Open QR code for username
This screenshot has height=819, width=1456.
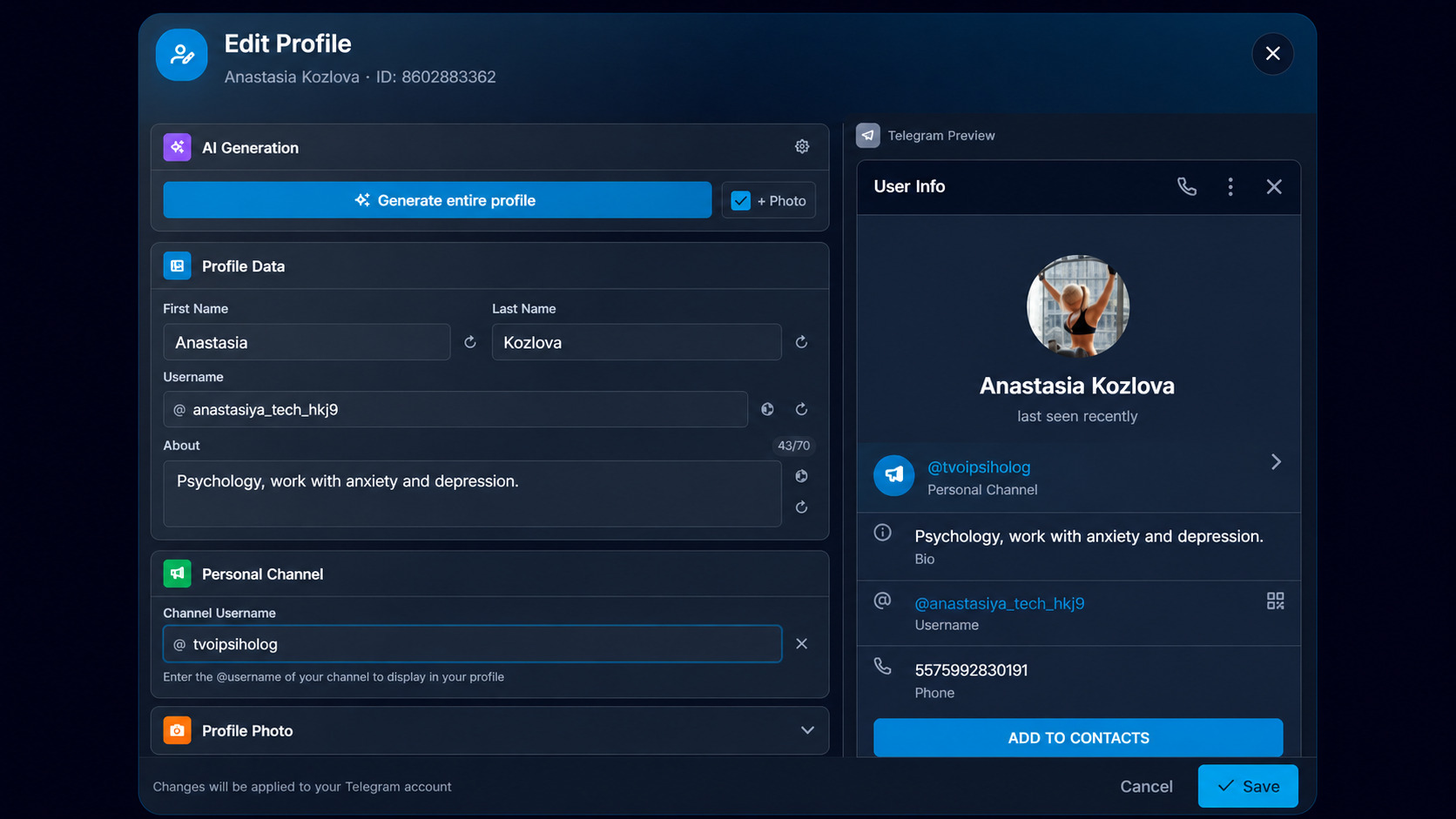[x=1275, y=601]
